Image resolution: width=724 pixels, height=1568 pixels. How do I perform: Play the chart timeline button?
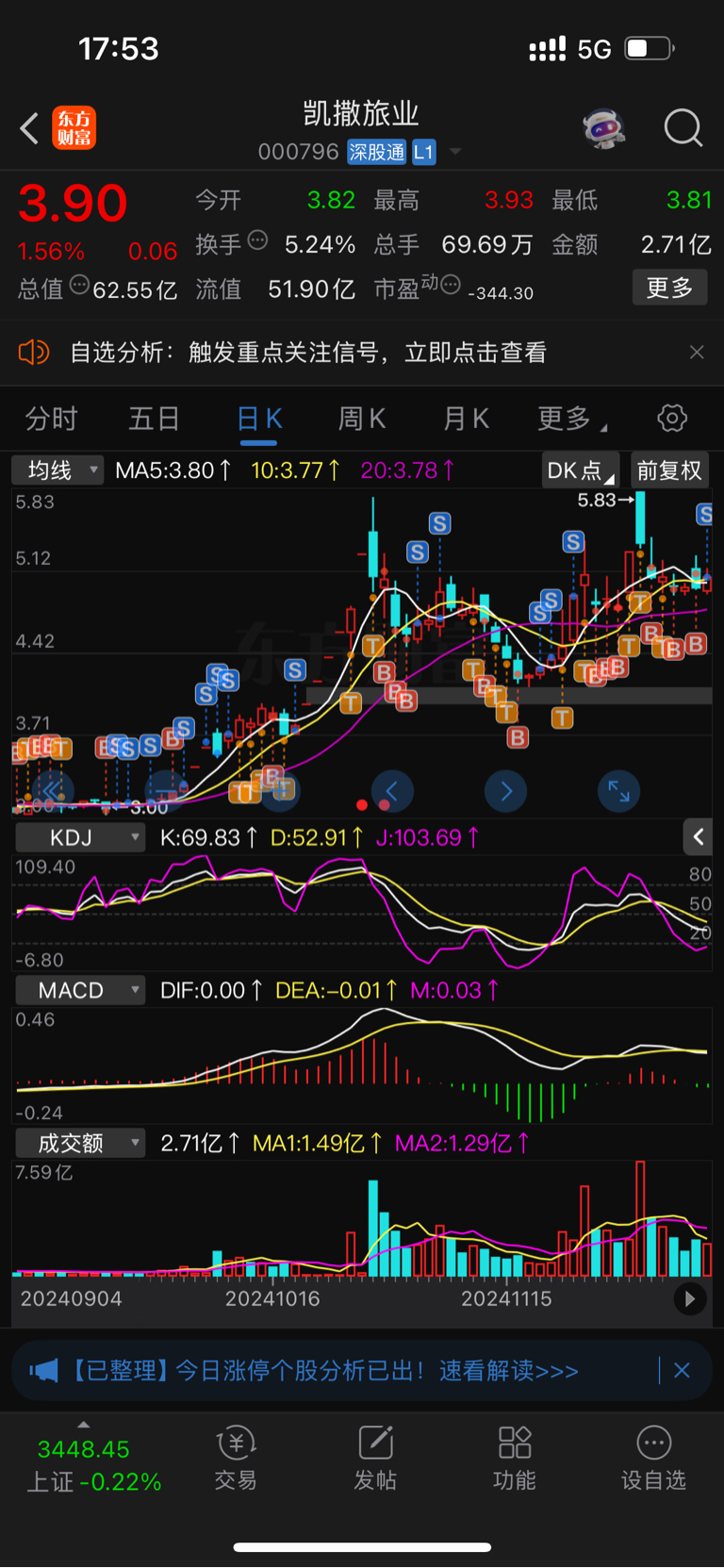[x=690, y=1299]
